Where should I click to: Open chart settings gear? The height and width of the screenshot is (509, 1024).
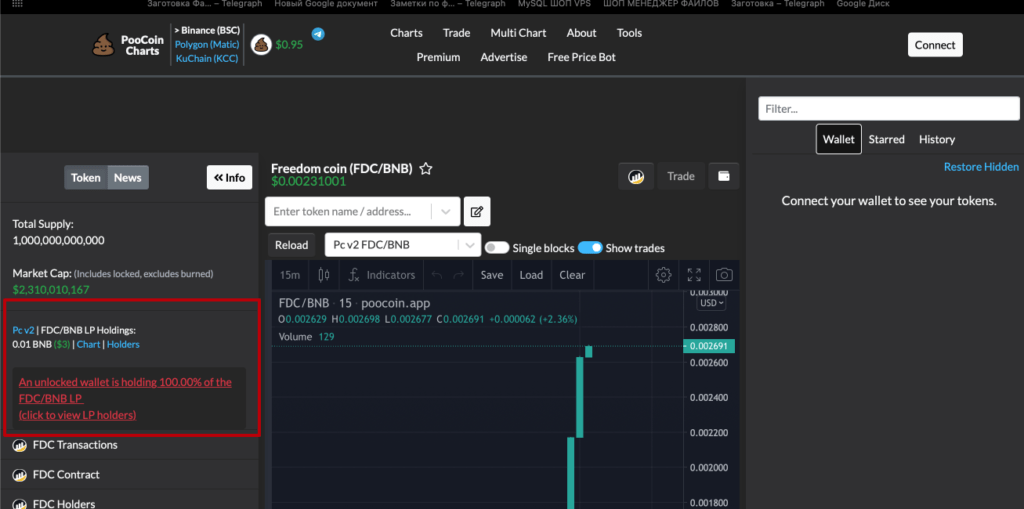[x=664, y=275]
